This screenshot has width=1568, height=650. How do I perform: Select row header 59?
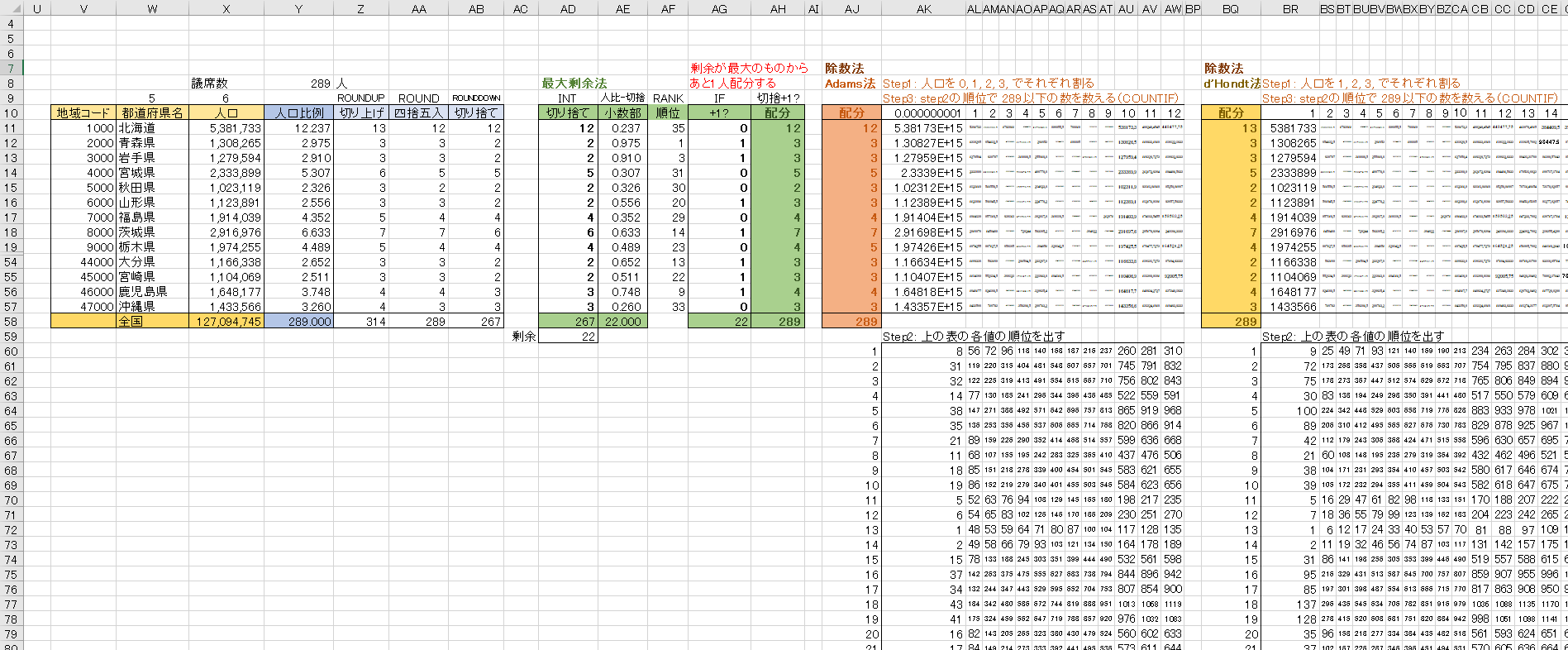[11, 337]
